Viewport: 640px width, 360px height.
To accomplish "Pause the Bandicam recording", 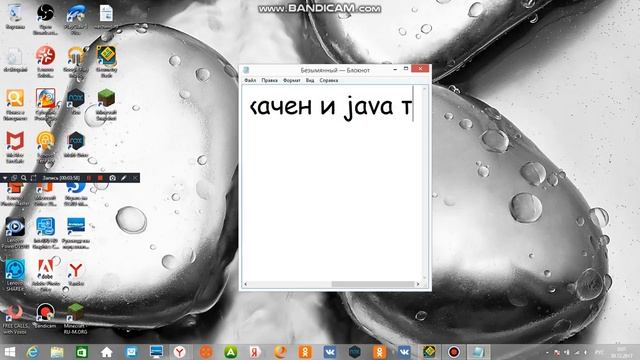I will (89, 178).
